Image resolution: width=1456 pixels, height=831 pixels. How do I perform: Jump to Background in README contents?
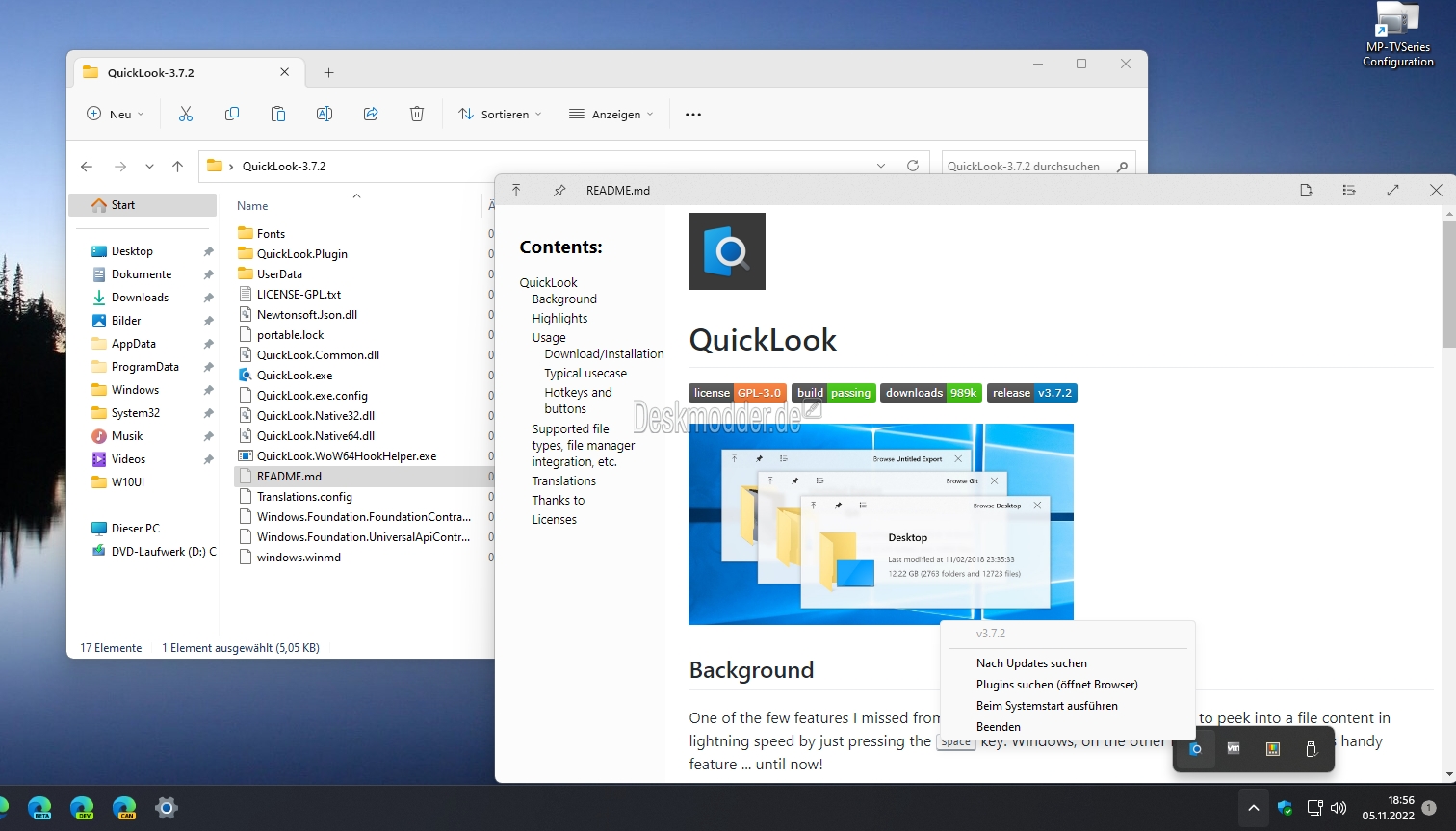coord(564,299)
